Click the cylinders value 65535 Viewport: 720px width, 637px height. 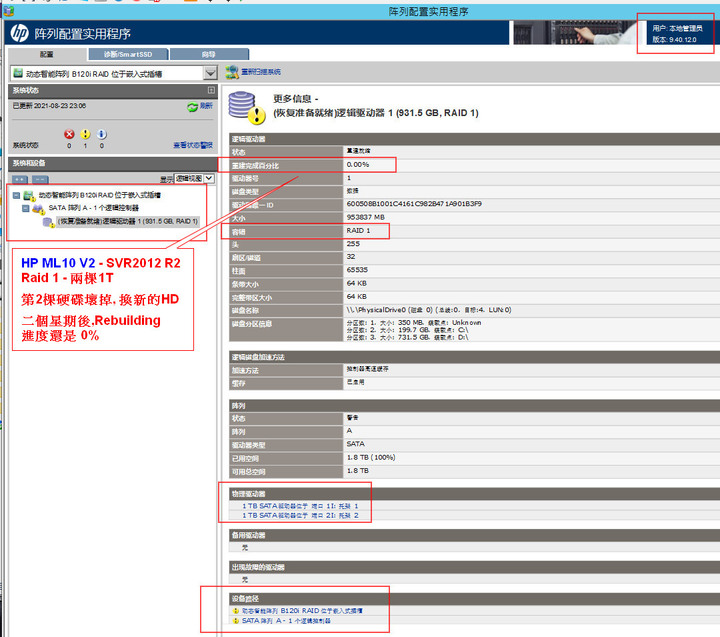point(357,270)
